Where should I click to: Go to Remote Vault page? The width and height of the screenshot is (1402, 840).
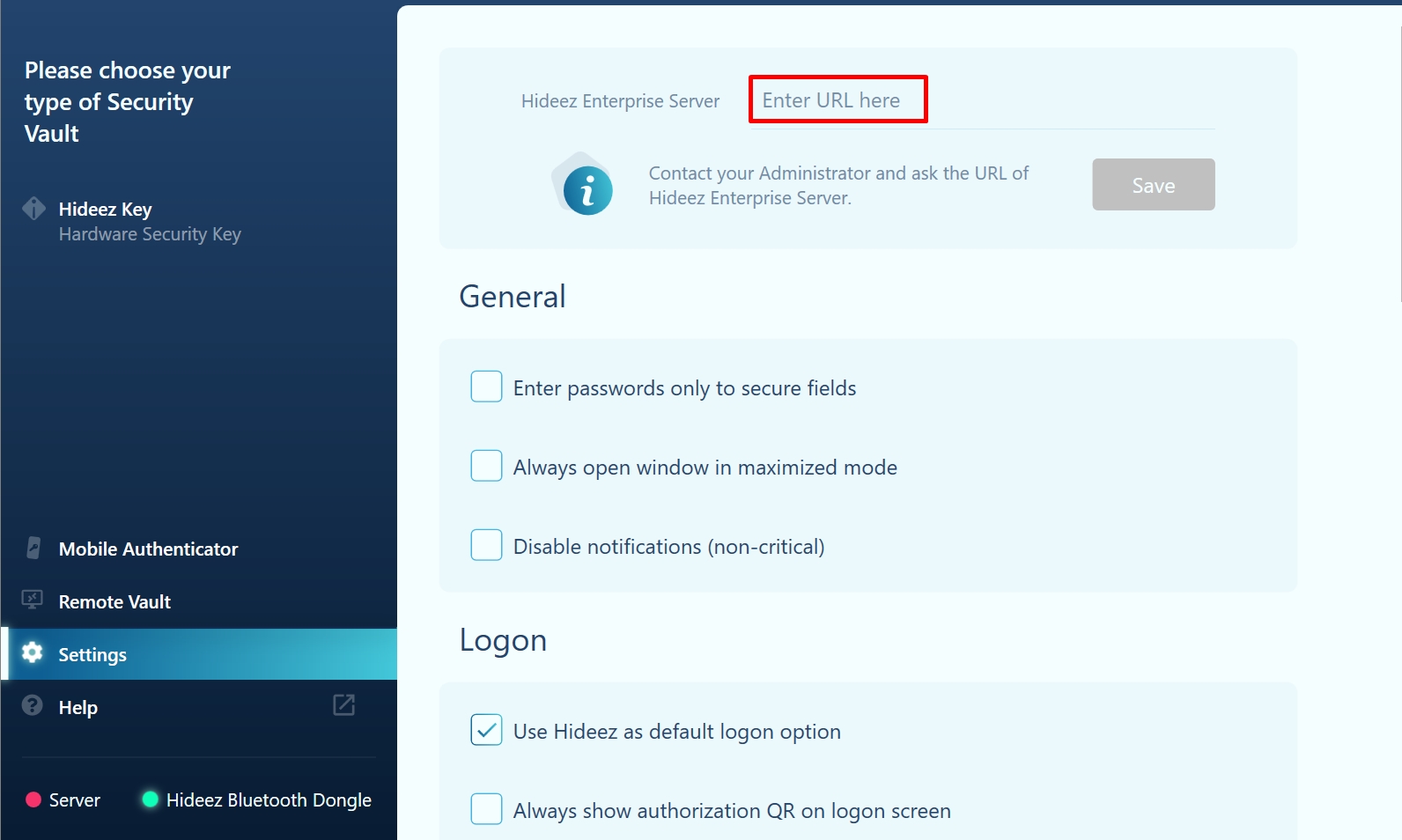point(198,601)
